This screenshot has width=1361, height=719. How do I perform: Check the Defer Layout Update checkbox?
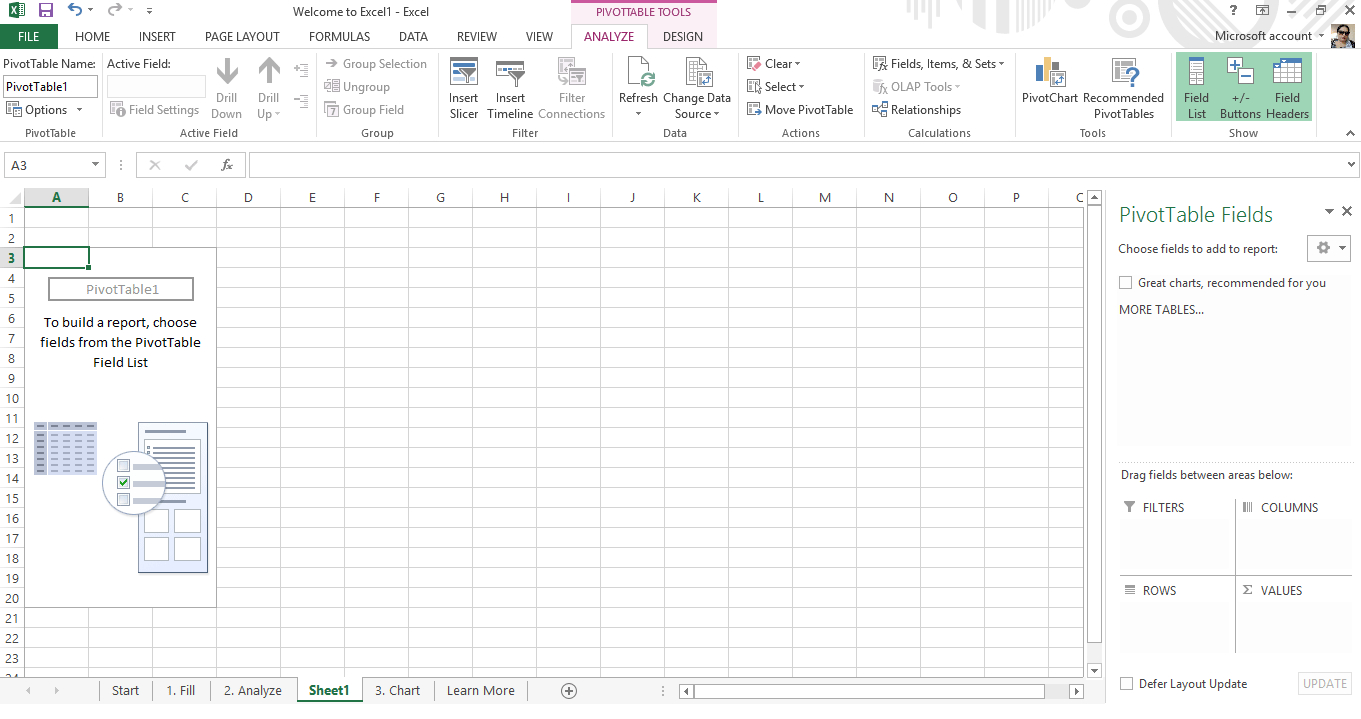(x=1125, y=683)
